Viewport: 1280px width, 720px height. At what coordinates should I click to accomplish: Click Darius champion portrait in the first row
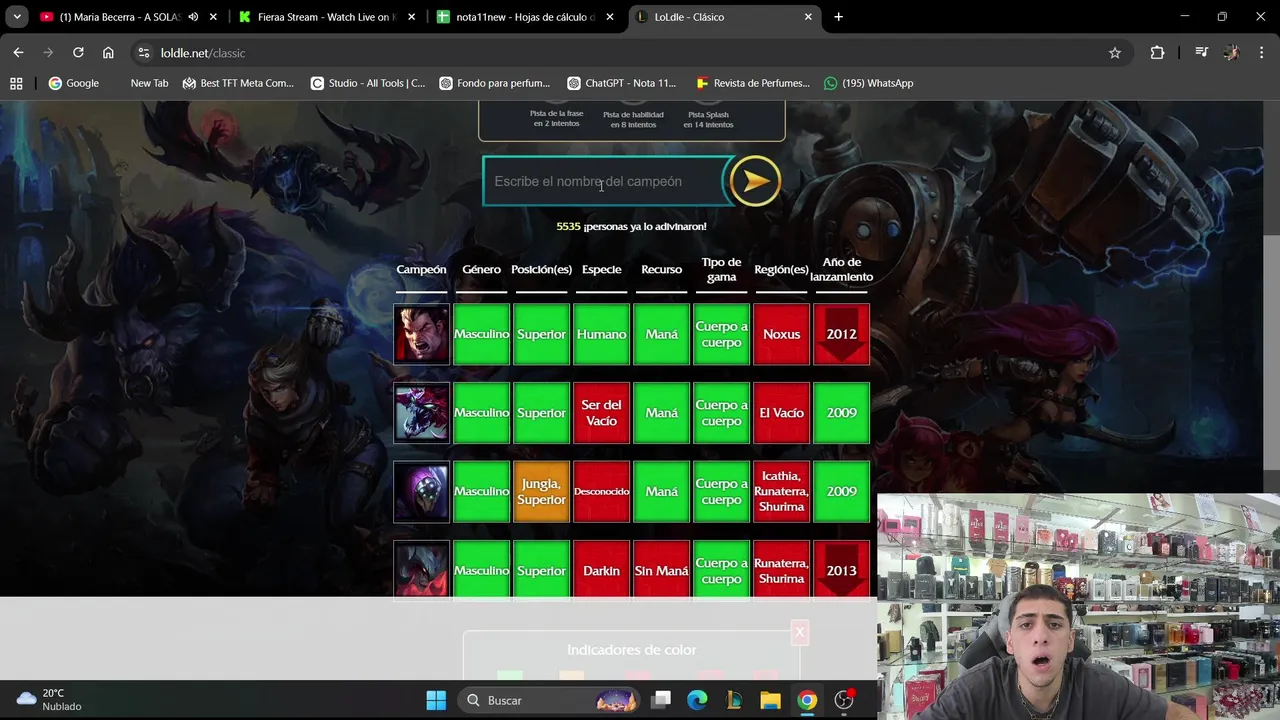[421, 334]
